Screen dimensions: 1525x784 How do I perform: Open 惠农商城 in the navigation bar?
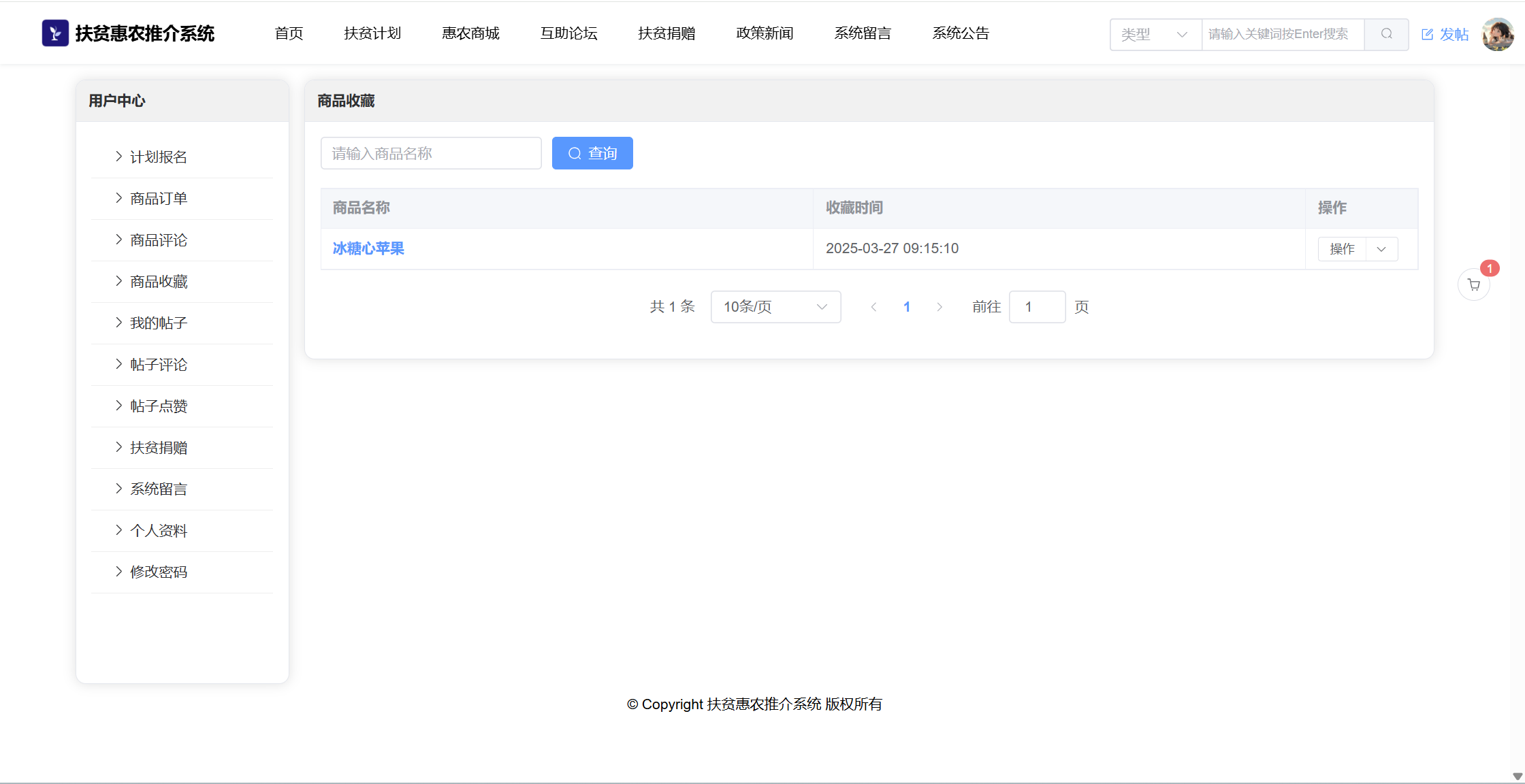[x=470, y=33]
